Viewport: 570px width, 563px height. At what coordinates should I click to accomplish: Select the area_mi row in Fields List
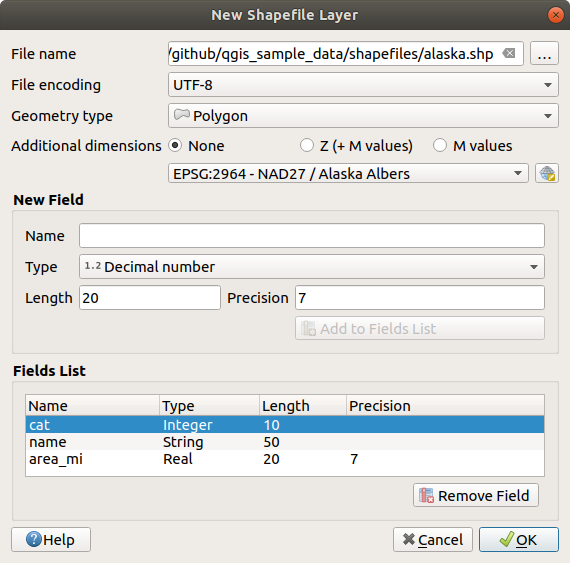[285, 459]
